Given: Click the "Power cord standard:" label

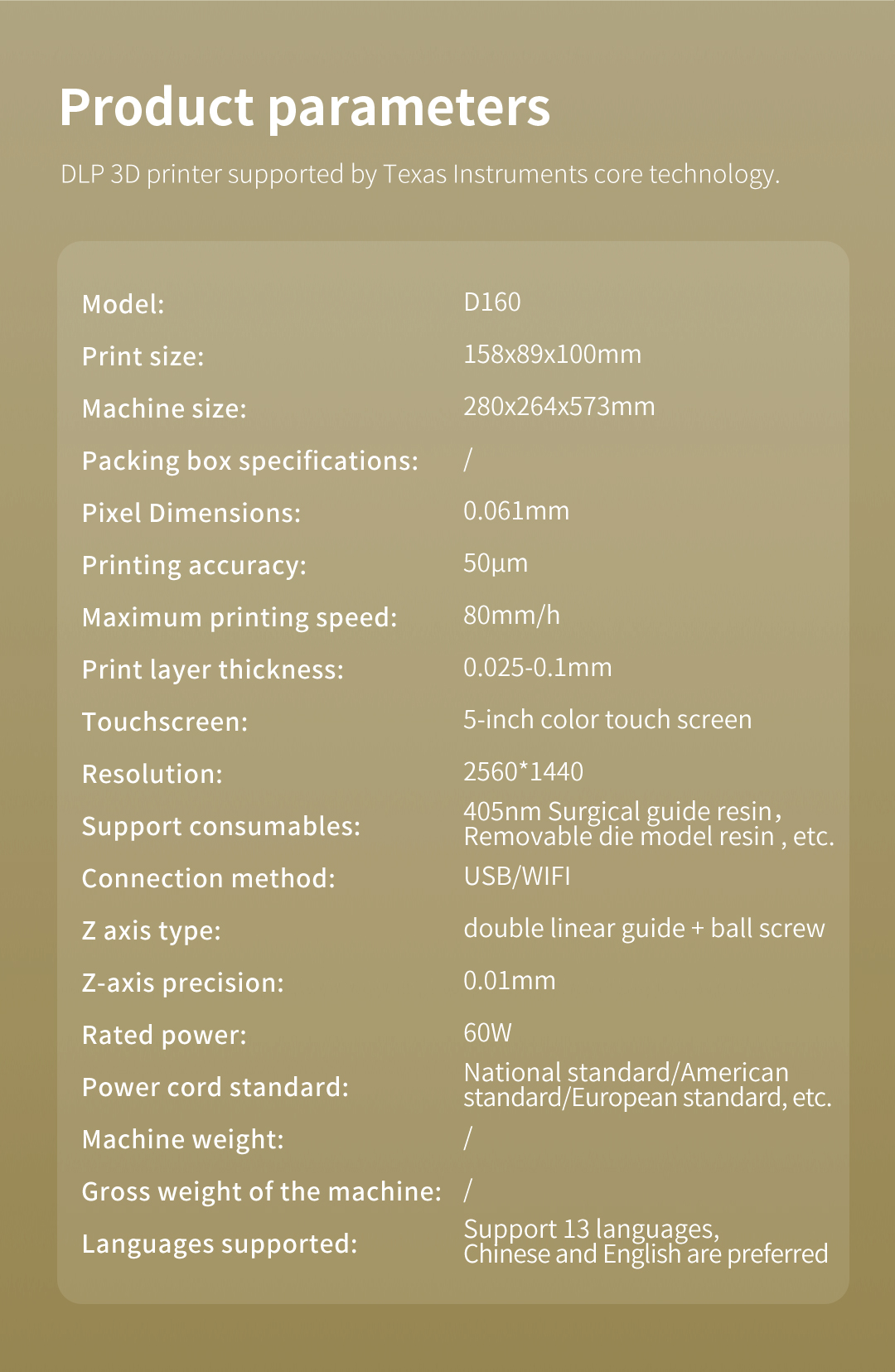Looking at the screenshot, I should click(x=215, y=1087).
